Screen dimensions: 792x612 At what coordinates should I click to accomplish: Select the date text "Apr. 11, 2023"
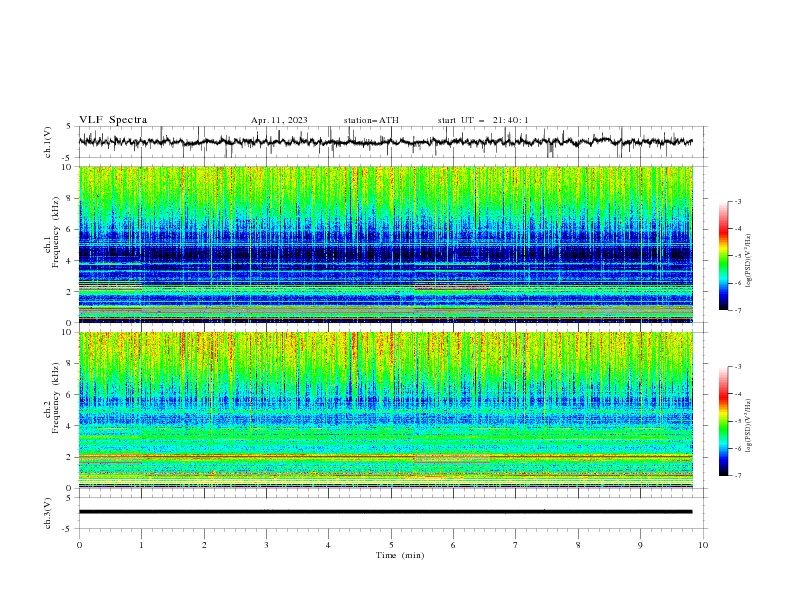pyautogui.click(x=279, y=120)
